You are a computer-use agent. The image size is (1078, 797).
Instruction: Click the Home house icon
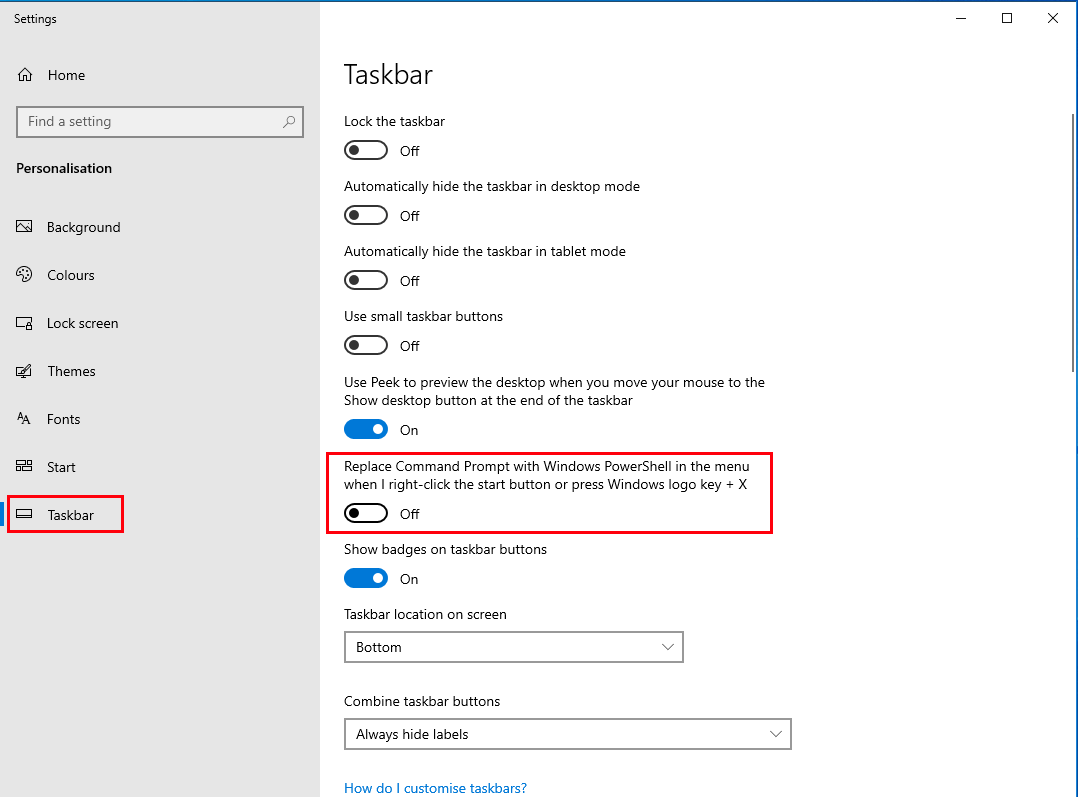tap(25, 75)
